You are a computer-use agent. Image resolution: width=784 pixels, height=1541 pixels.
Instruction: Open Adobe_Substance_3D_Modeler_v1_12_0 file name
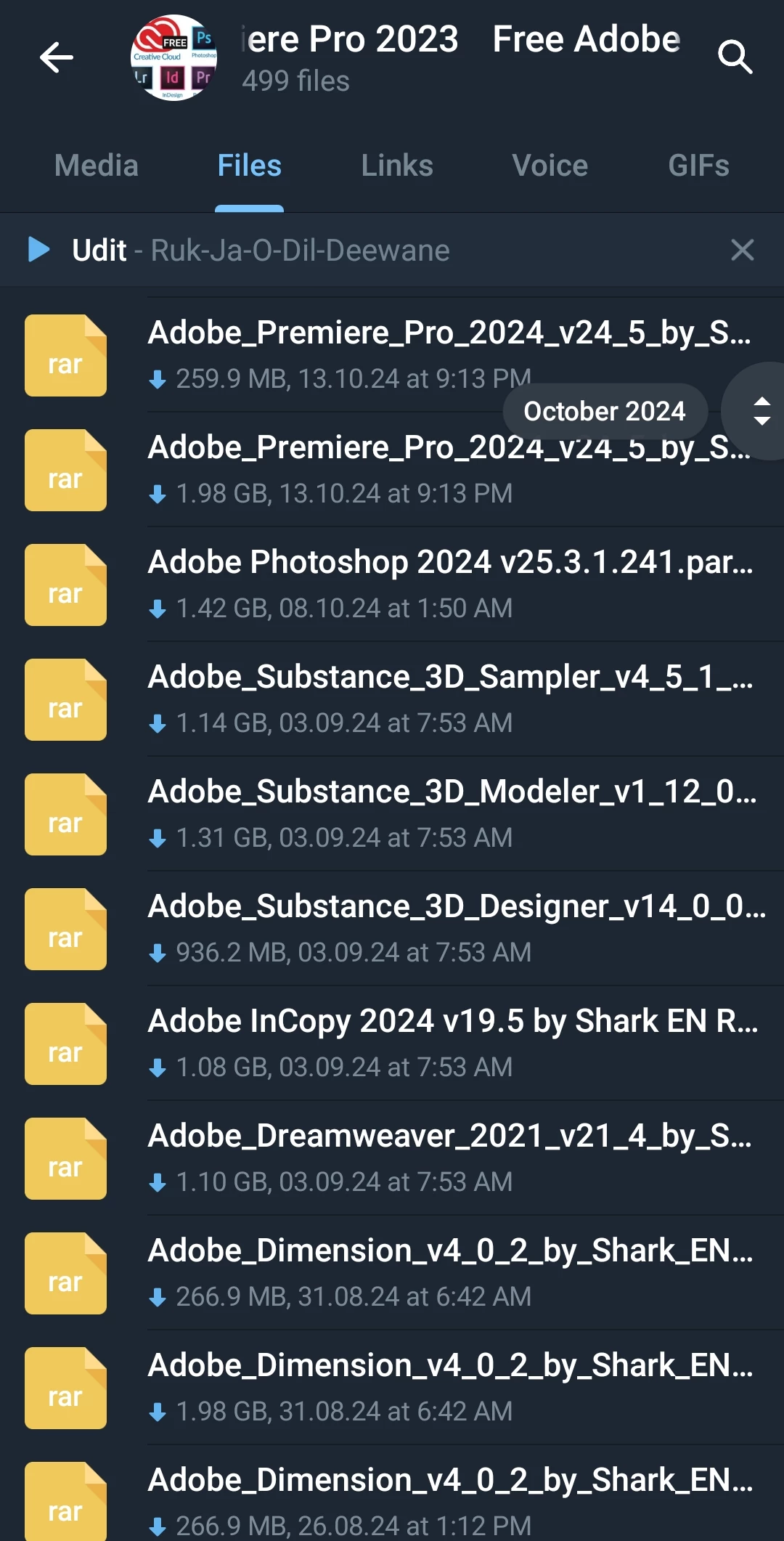(x=453, y=792)
